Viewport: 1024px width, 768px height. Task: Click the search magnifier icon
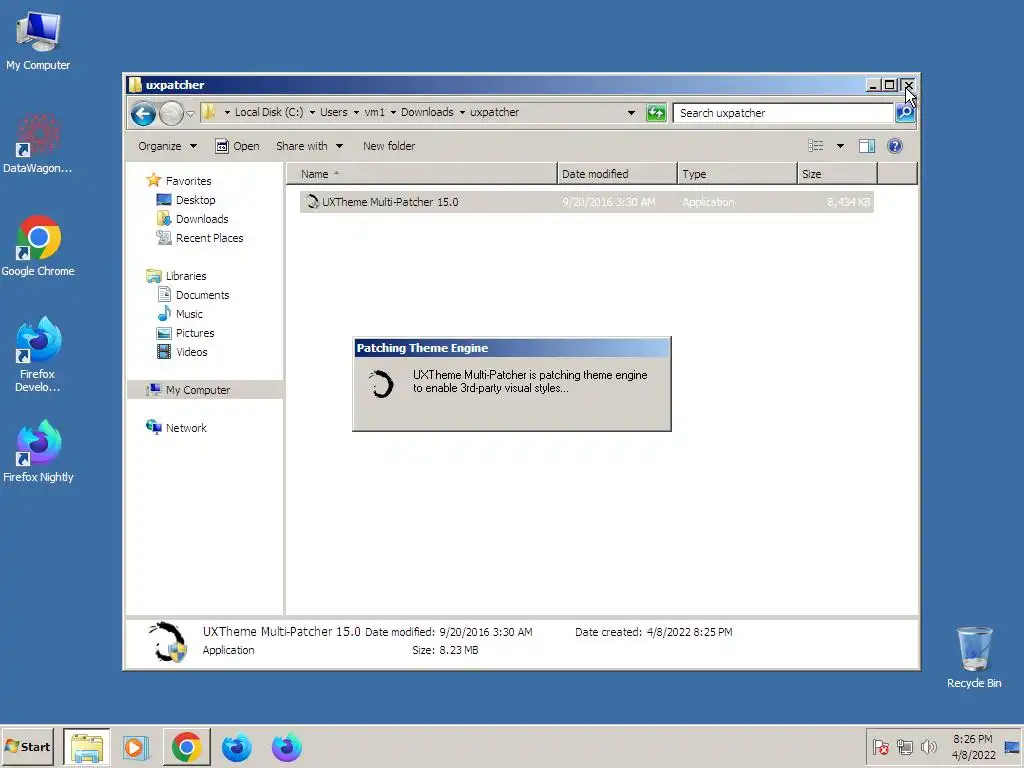904,113
